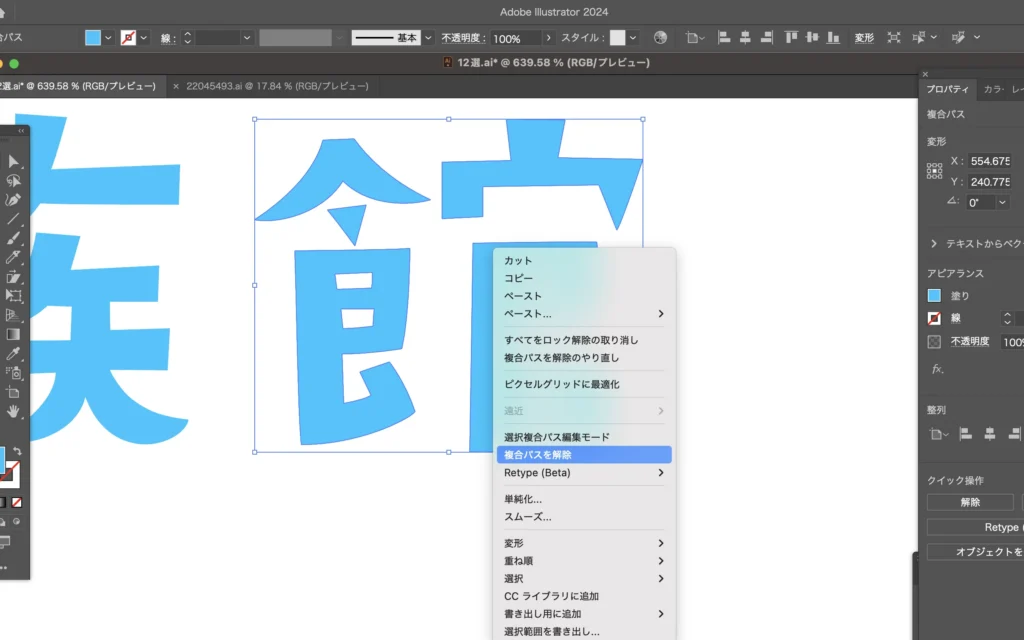Click the blue 塗り fill swatch in Appearance
This screenshot has width=1024, height=640.
coord(934,296)
